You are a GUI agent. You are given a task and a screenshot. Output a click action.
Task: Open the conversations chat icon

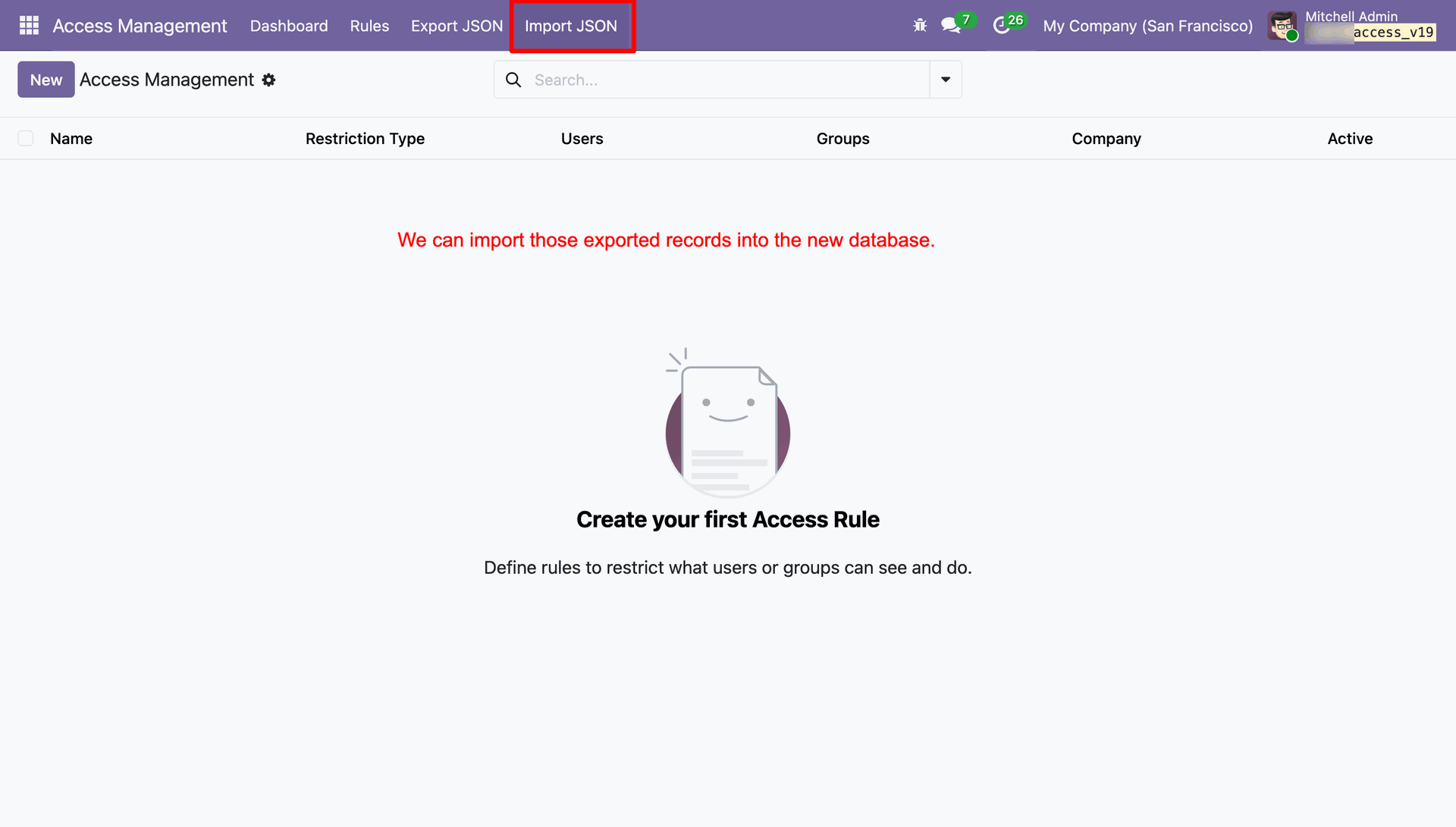click(x=950, y=26)
